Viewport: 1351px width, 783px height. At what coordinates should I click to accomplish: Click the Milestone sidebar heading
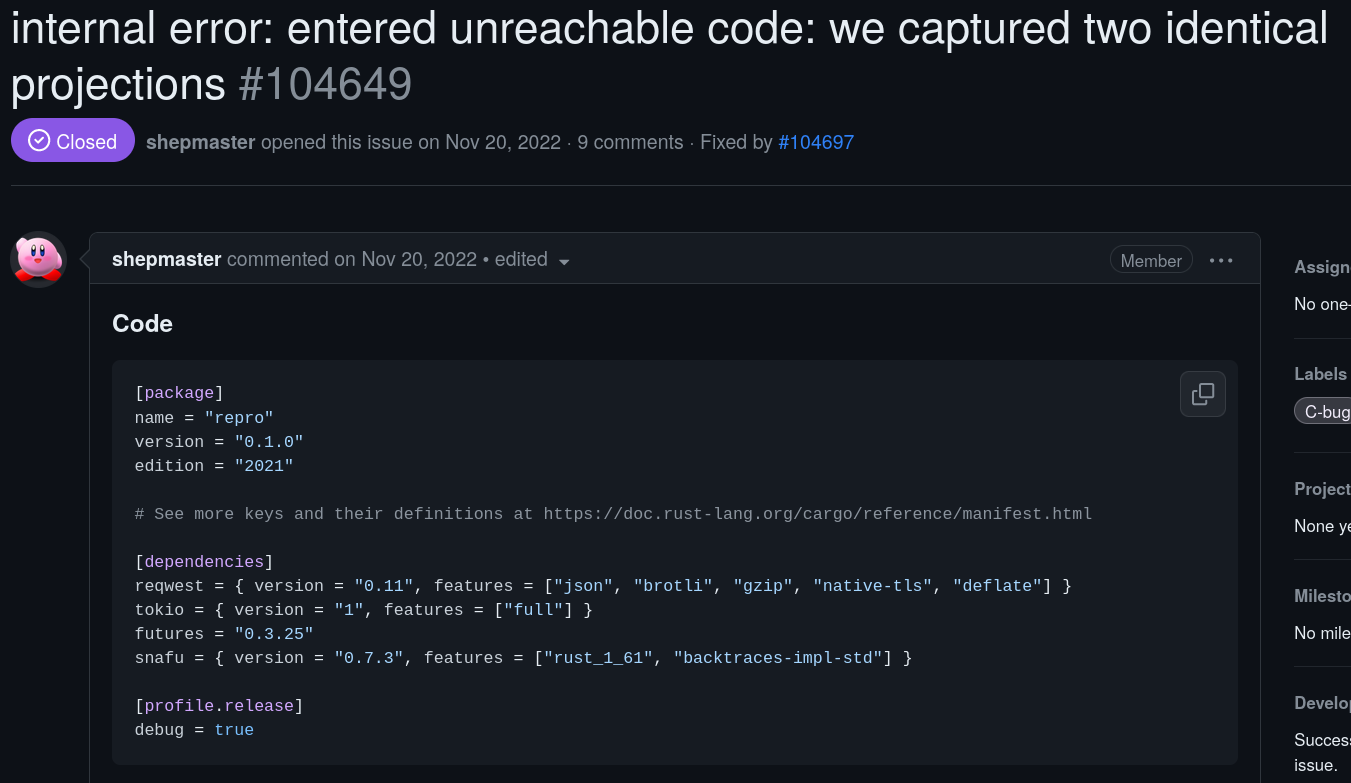pyautogui.click(x=1322, y=596)
